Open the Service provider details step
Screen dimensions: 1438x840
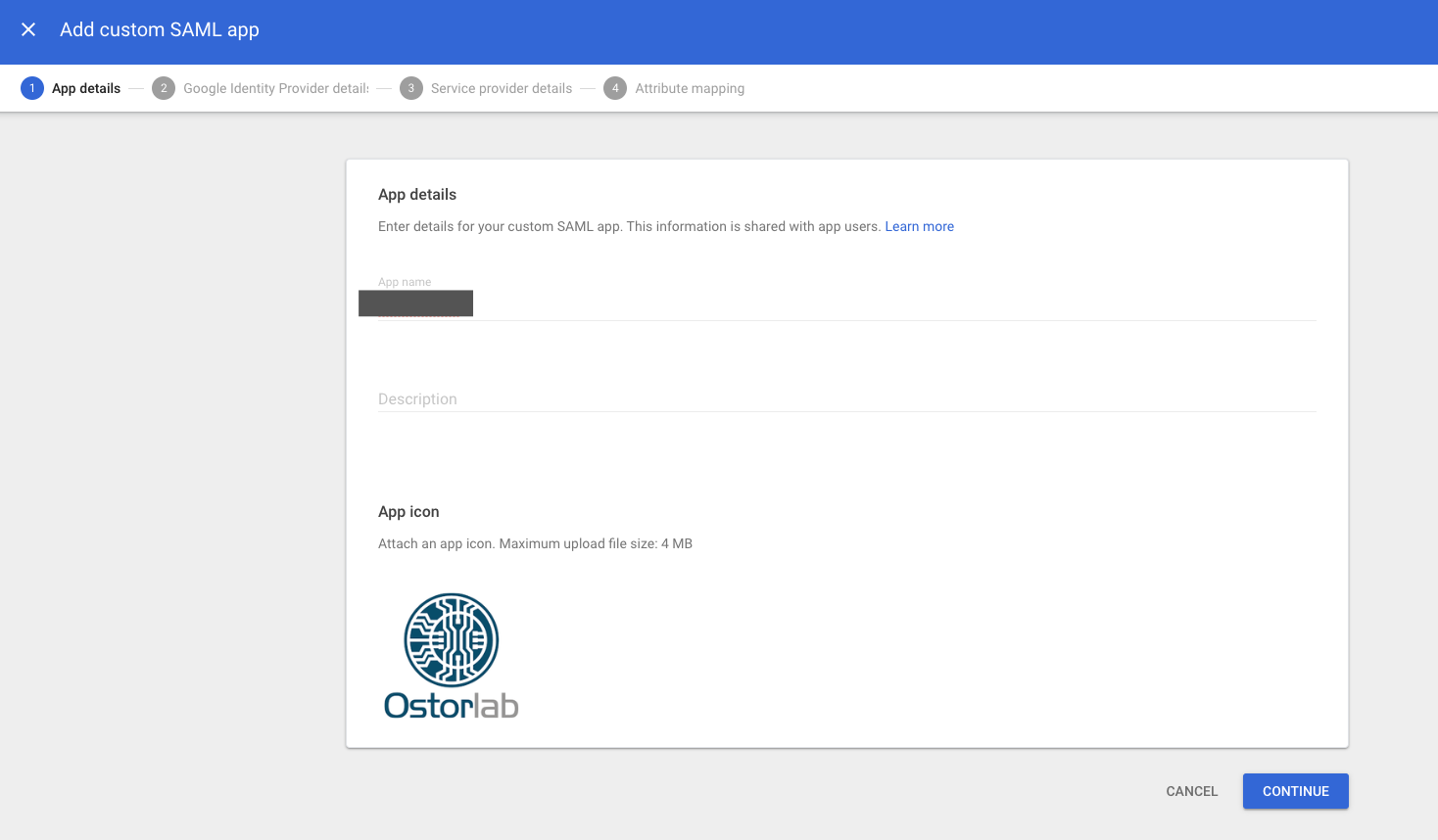[x=501, y=88]
